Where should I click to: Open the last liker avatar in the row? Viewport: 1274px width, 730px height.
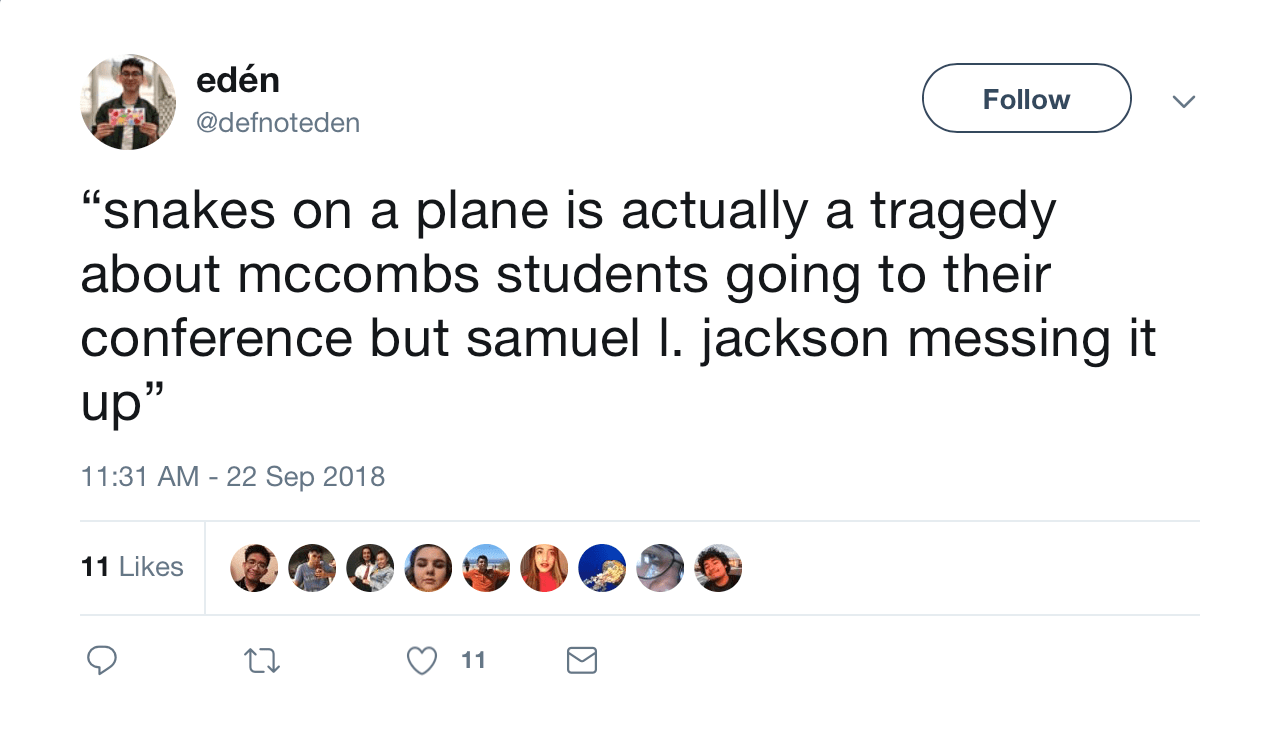coord(718,568)
